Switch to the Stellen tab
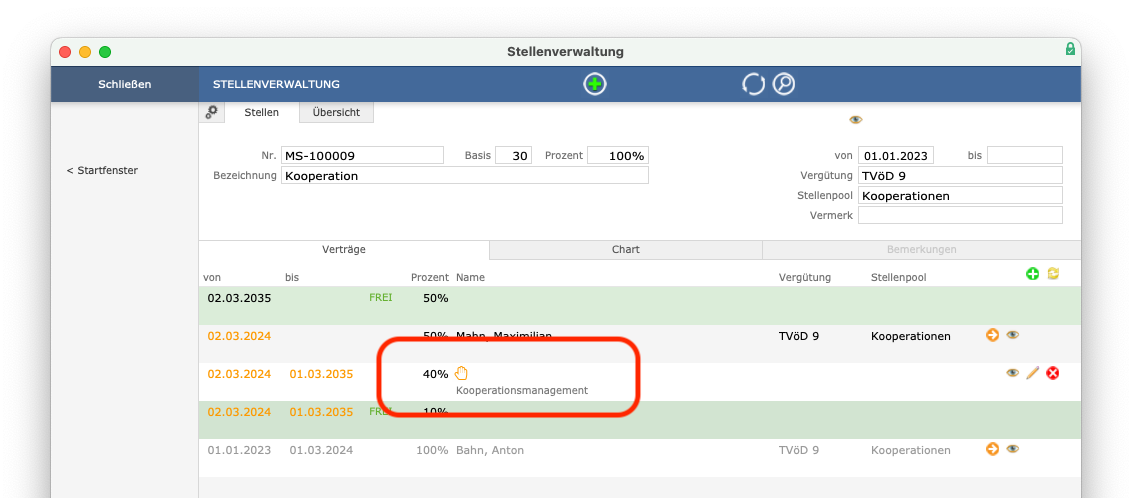Screen dimensions: 1137x498 click(262, 112)
